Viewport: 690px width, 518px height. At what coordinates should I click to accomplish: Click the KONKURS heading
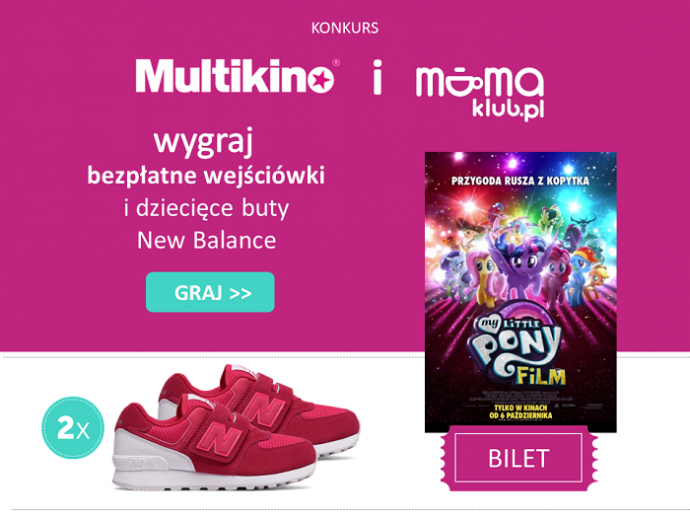(345, 28)
